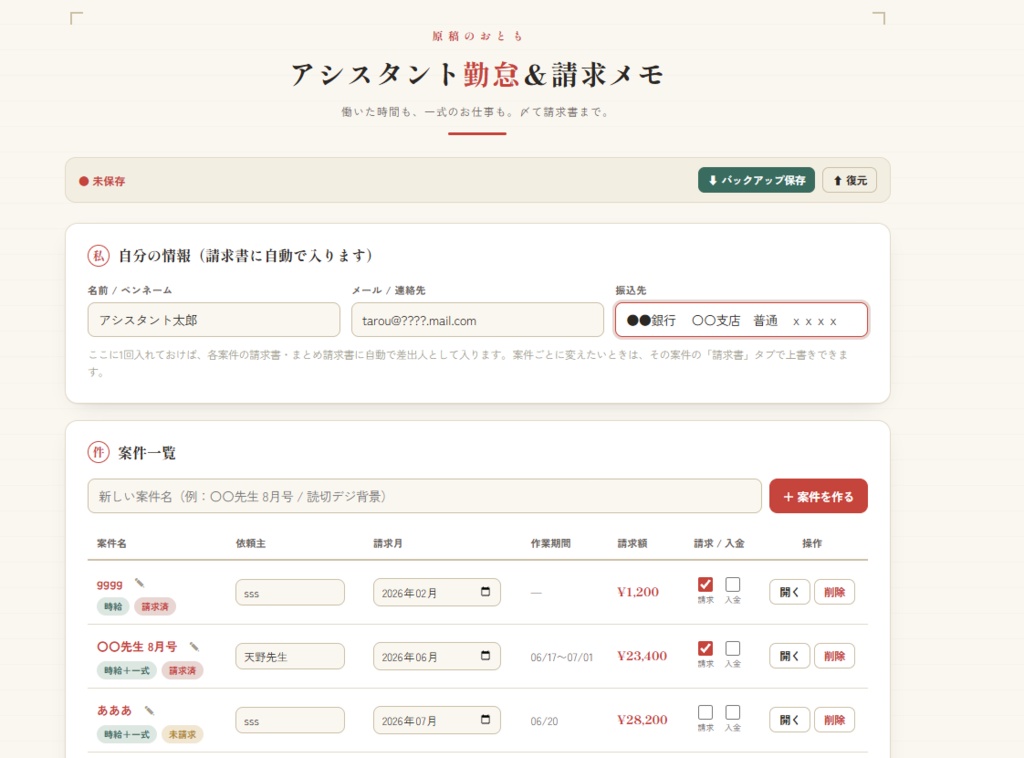Open calendar picker icon for 2026年02月
This screenshot has height=758, width=1024.
pos(485,592)
